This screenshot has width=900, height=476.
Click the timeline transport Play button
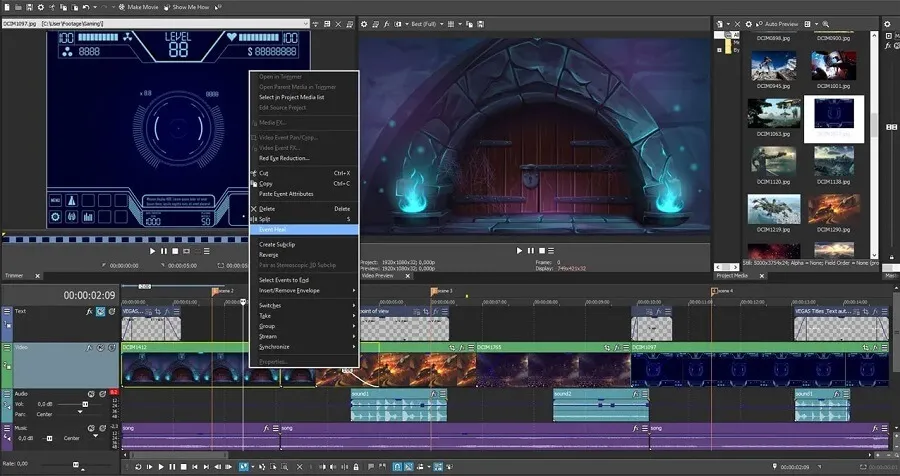click(161, 467)
